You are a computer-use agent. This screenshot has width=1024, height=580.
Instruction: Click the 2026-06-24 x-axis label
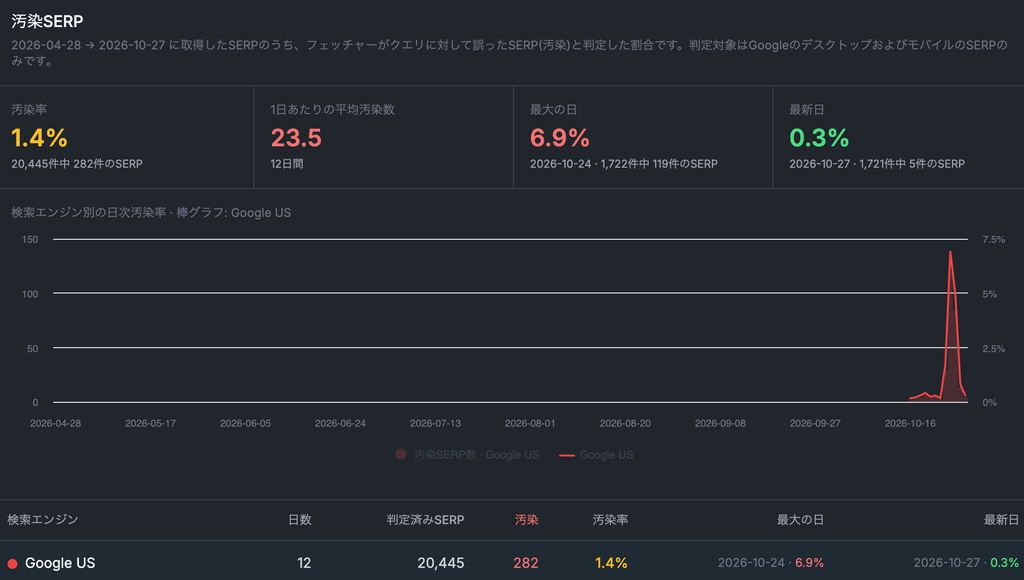[x=340, y=423]
